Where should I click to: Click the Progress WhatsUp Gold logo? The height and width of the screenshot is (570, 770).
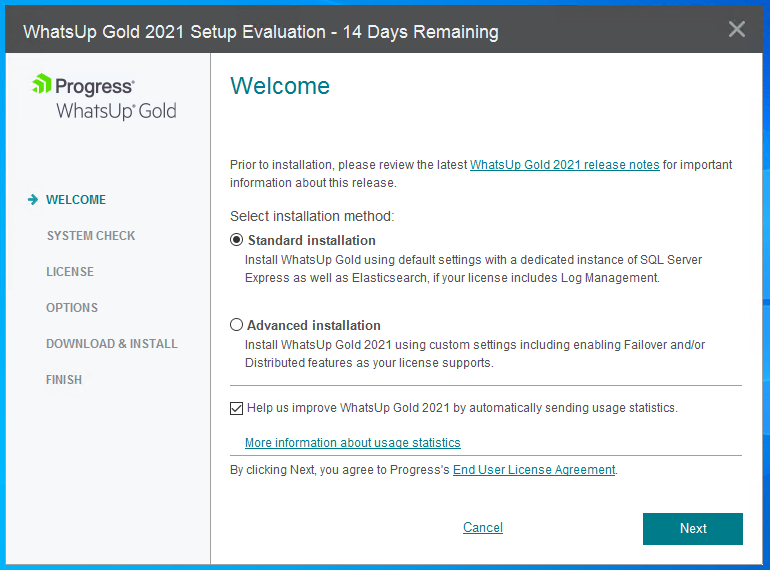pos(104,97)
